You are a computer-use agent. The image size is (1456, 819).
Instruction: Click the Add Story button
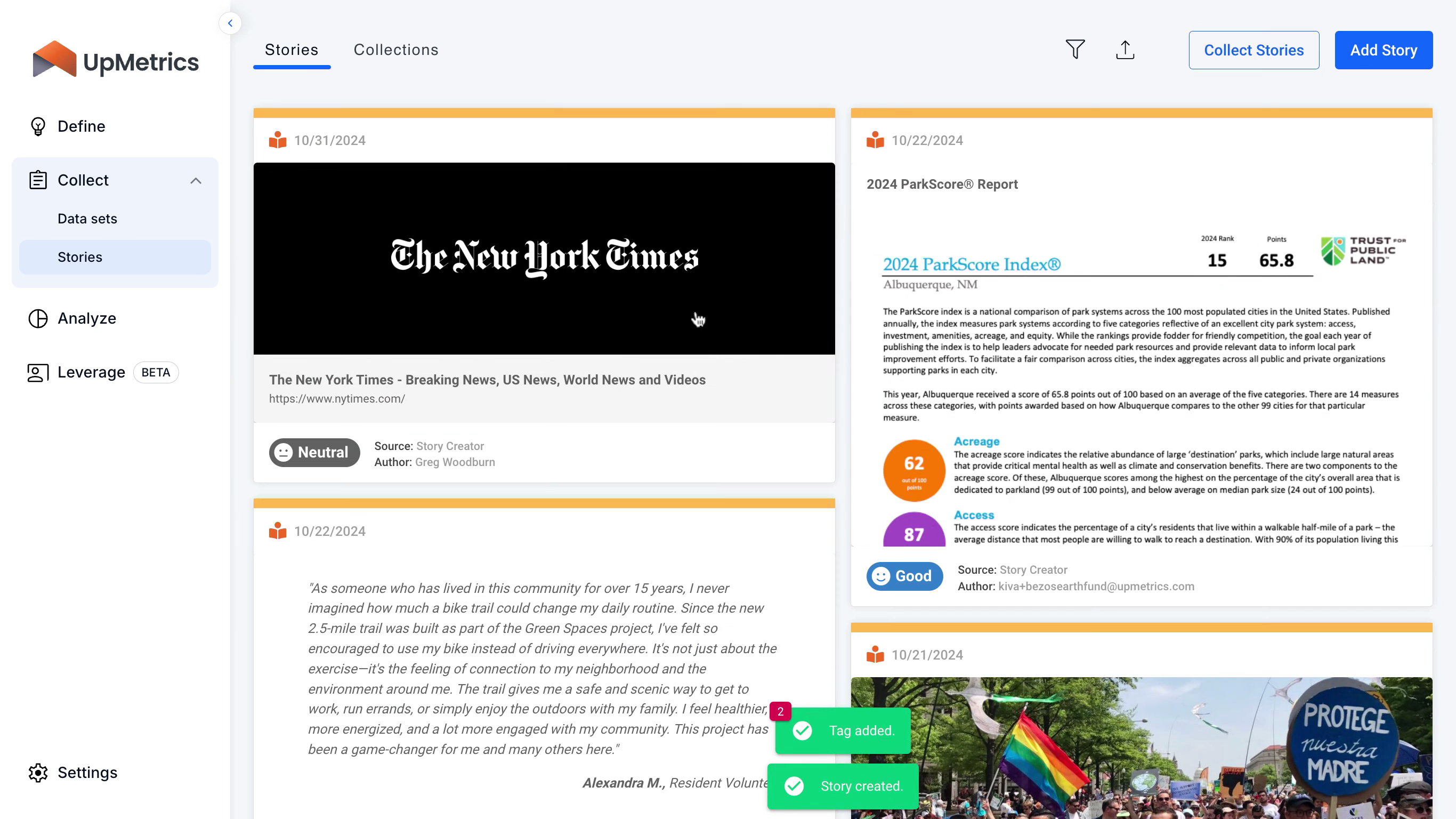[x=1384, y=50]
